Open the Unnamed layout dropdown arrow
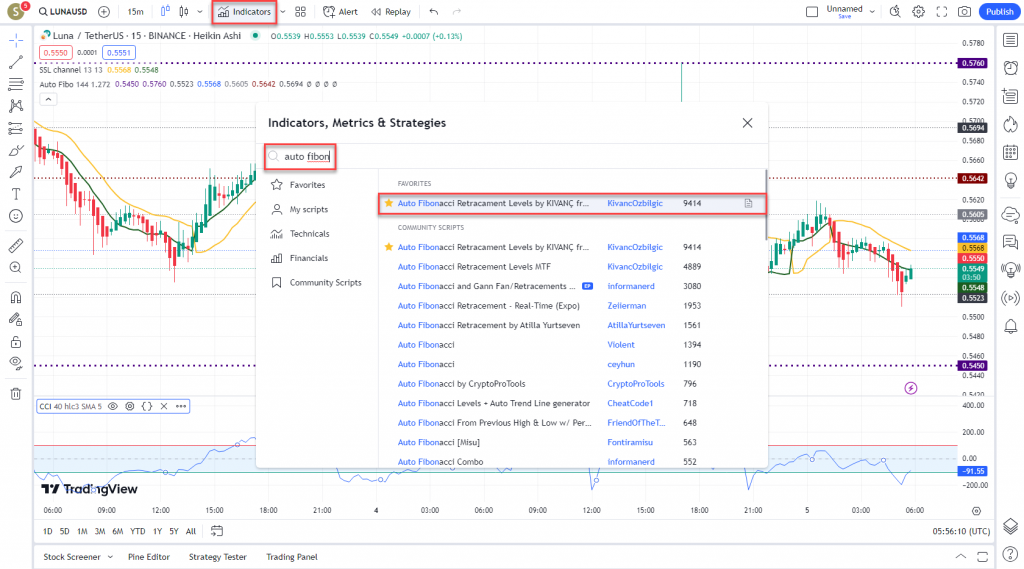The width and height of the screenshot is (1024, 569). pos(872,12)
